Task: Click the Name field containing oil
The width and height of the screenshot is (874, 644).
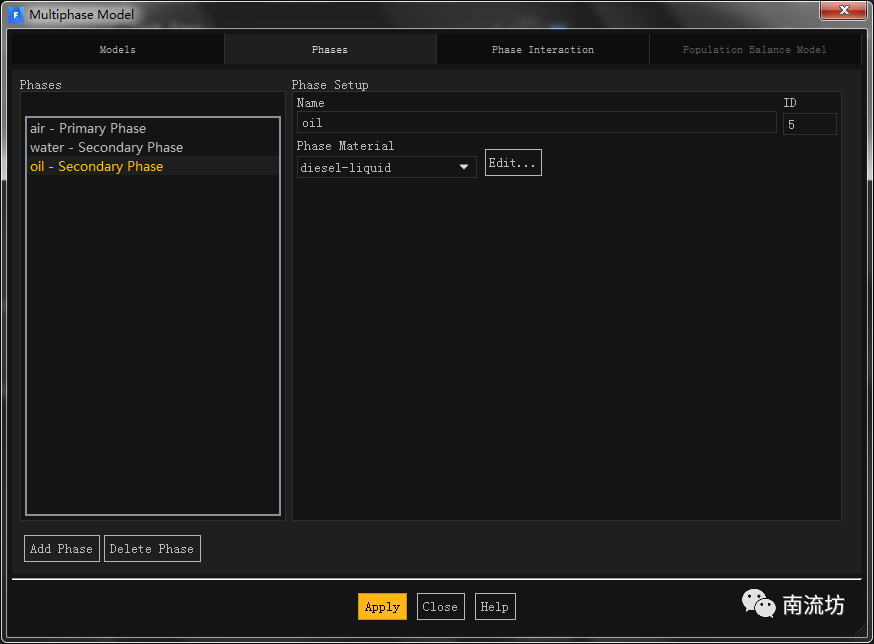Action: coord(536,124)
